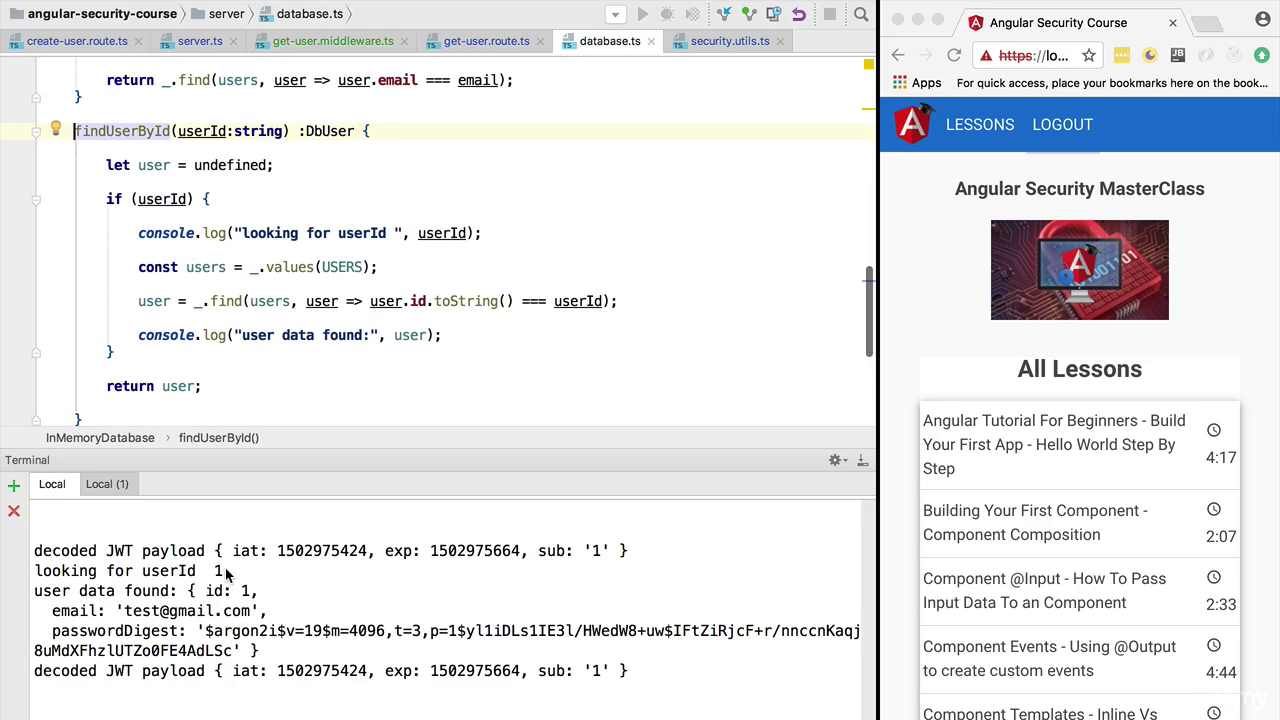Bookmark this page with star icon
The height and width of the screenshot is (720, 1280).
pyautogui.click(x=1089, y=56)
